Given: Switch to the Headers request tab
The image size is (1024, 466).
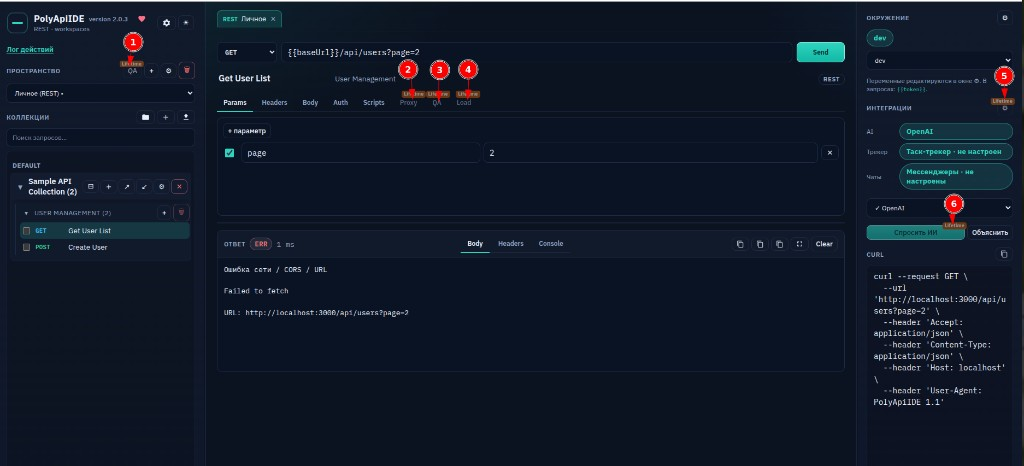Looking at the screenshot, I should coord(274,102).
